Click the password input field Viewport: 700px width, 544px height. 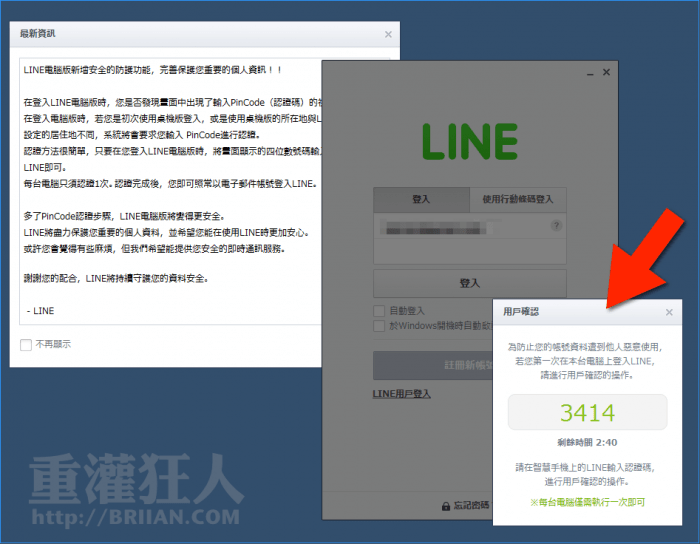pyautogui.click(x=470, y=251)
